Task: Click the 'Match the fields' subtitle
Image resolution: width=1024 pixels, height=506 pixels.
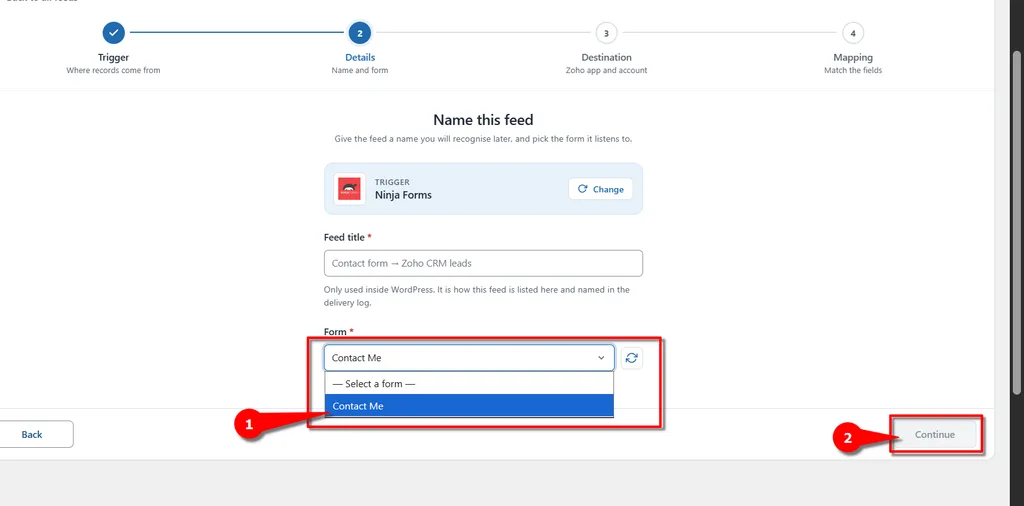Action: [x=853, y=71]
